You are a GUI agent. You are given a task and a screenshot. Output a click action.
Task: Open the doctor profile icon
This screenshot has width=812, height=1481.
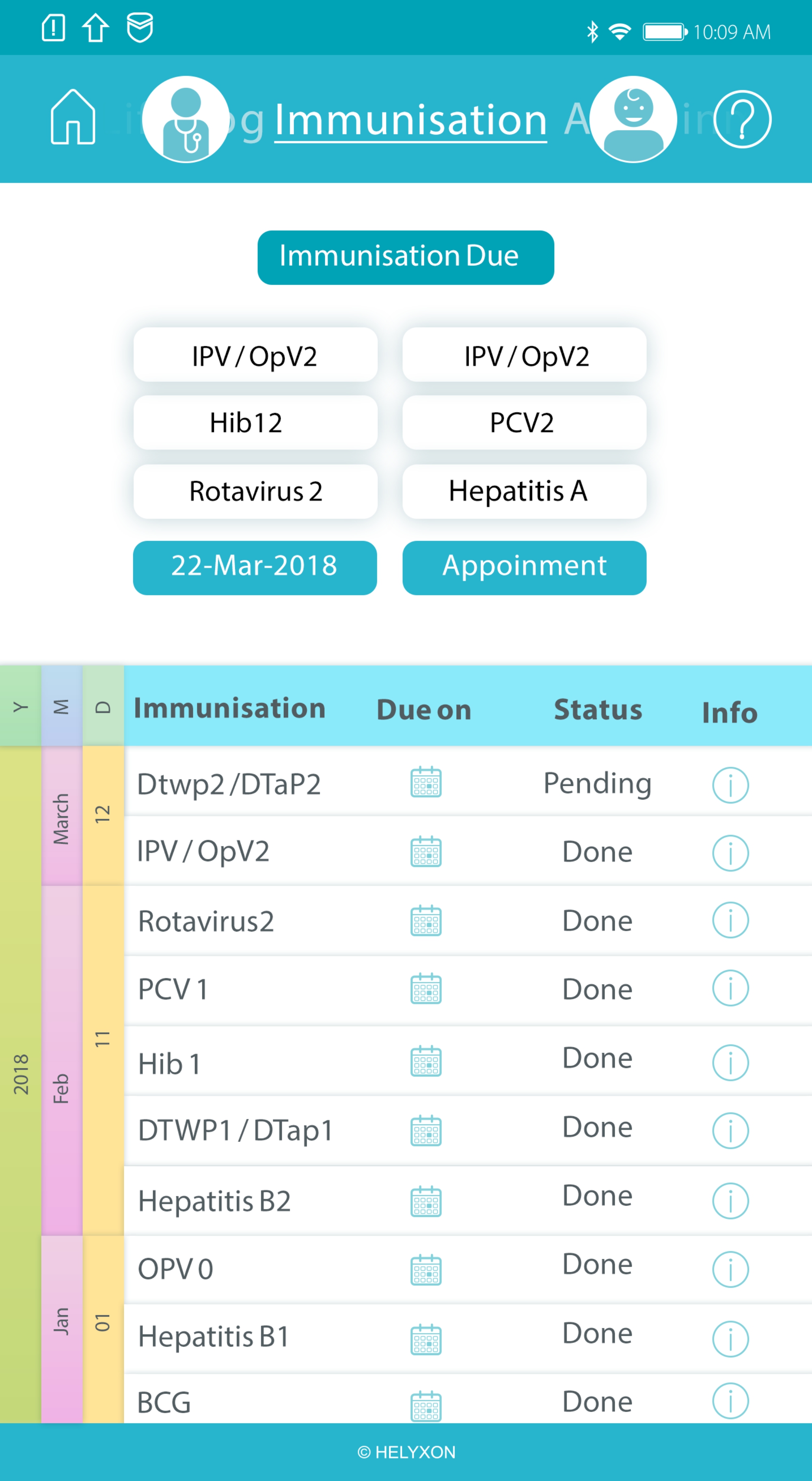tap(185, 119)
